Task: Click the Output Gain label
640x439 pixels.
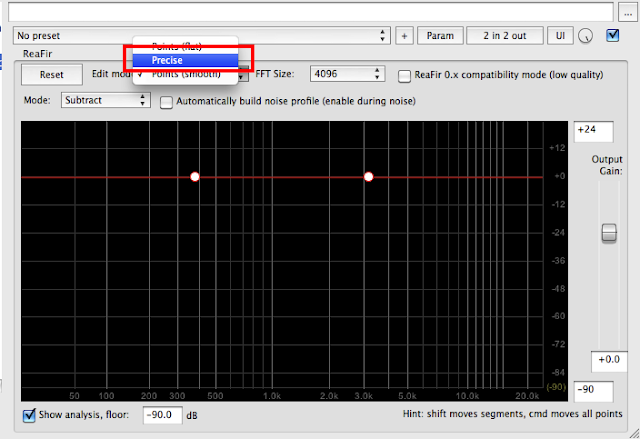Action: pyautogui.click(x=607, y=165)
